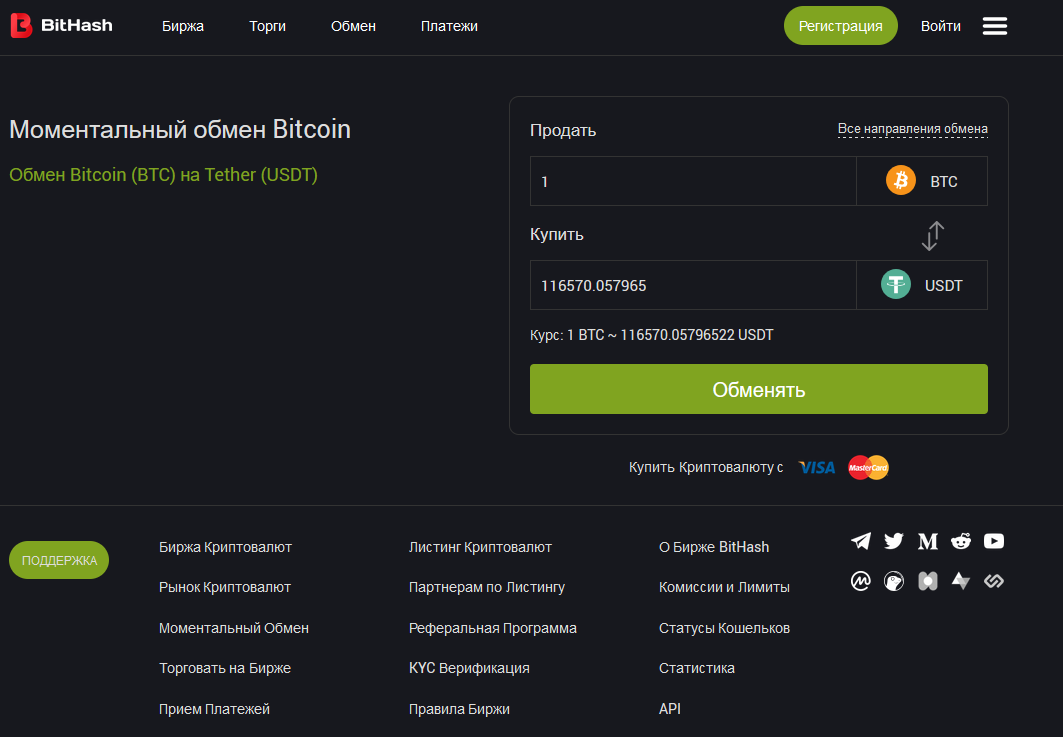Open API footer link
This screenshot has width=1063, height=737.
click(669, 709)
